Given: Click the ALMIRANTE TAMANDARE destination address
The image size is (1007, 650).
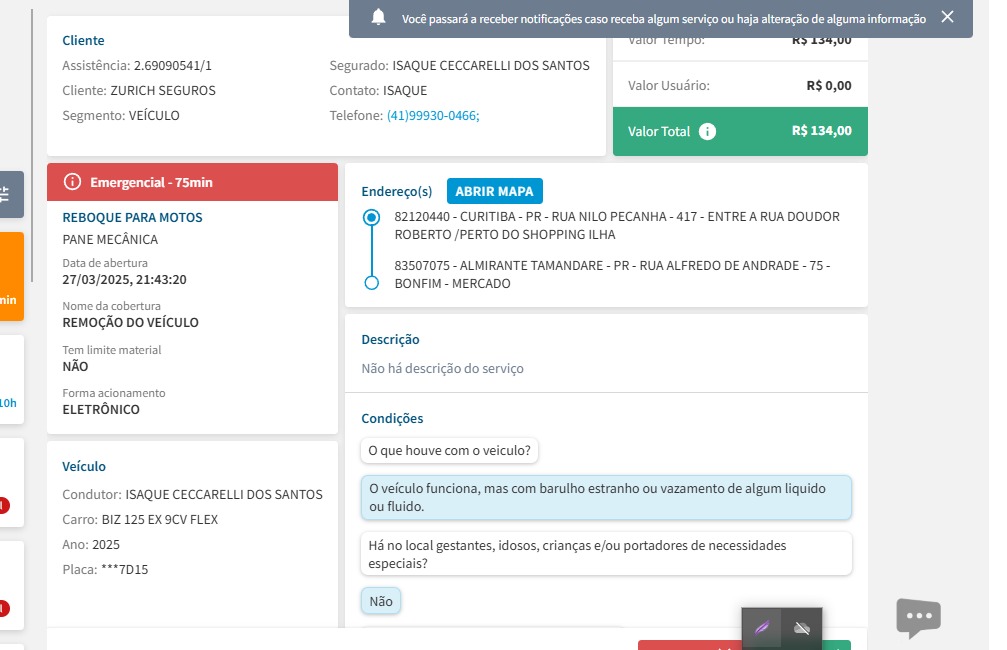Looking at the screenshot, I should (612, 274).
